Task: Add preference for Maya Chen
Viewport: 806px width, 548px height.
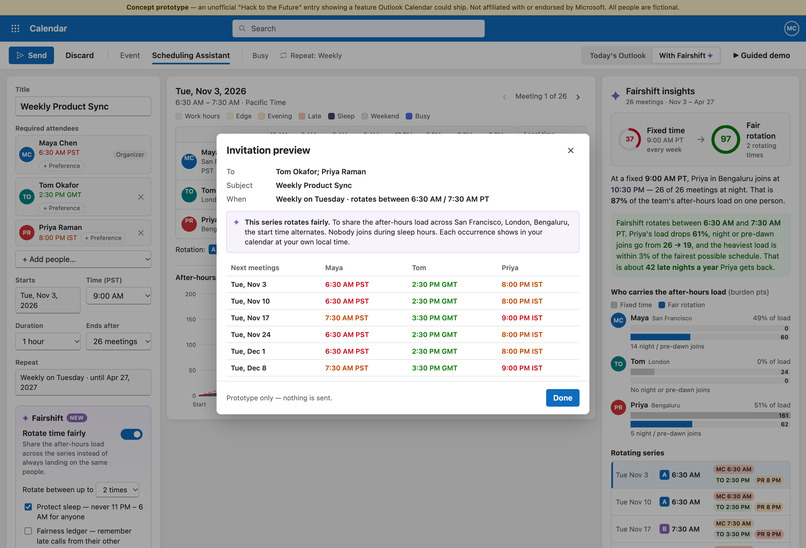Action: click(62, 166)
